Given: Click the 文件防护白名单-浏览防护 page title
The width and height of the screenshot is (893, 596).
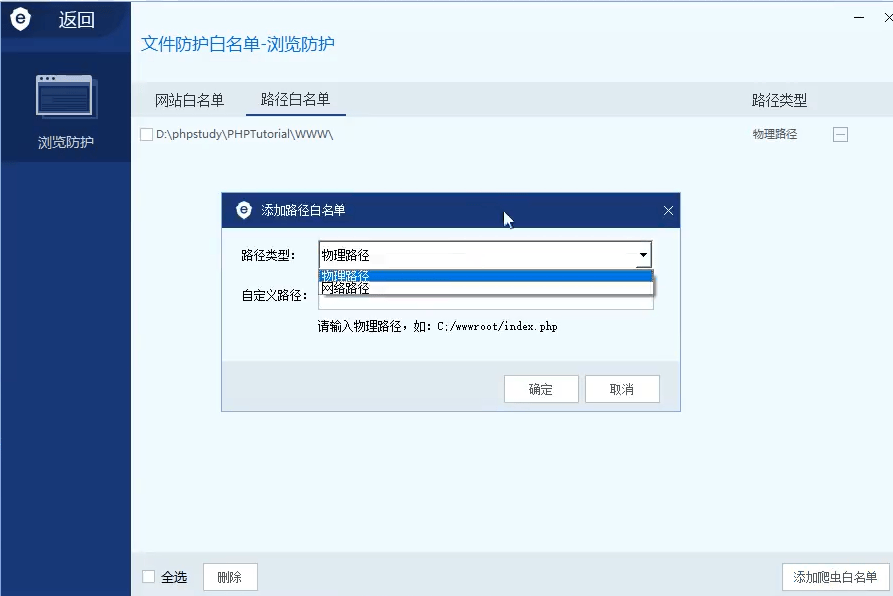Looking at the screenshot, I should coord(238,44).
